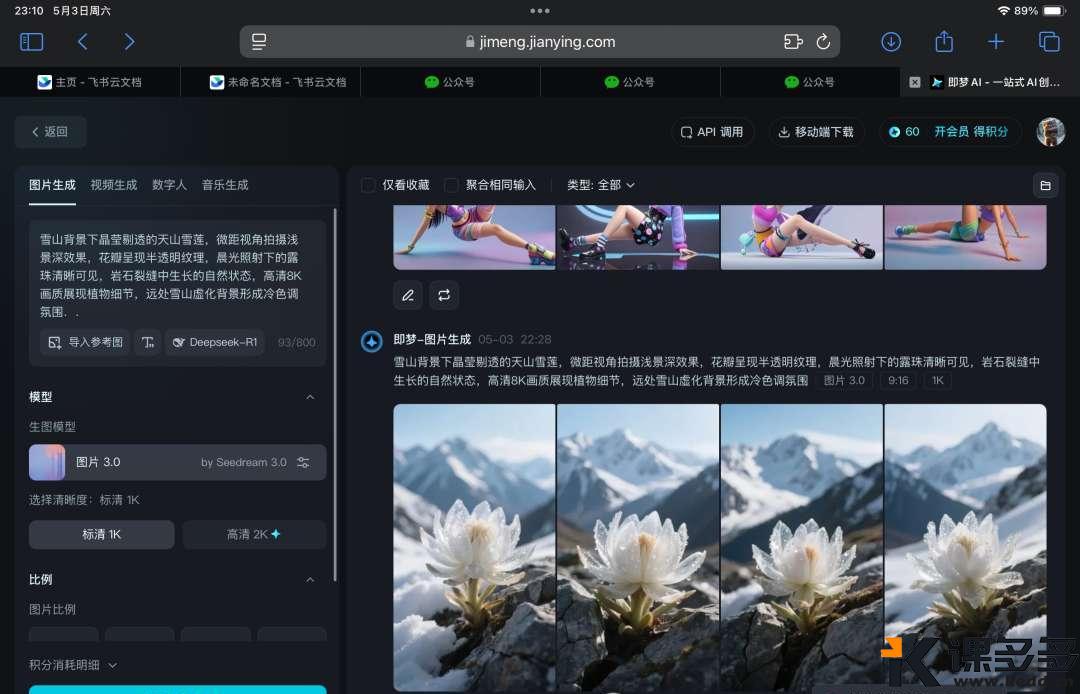The height and width of the screenshot is (694, 1080).
Task: Click the credits coin icon showing 60
Action: click(x=894, y=132)
